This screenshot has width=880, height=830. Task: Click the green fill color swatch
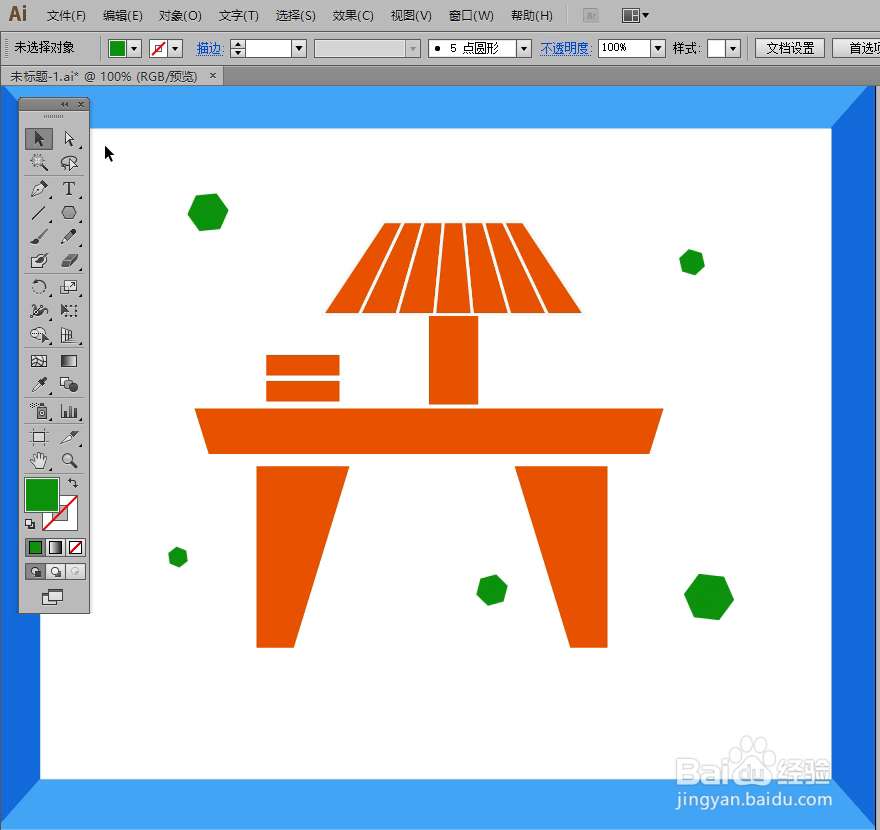click(42, 495)
